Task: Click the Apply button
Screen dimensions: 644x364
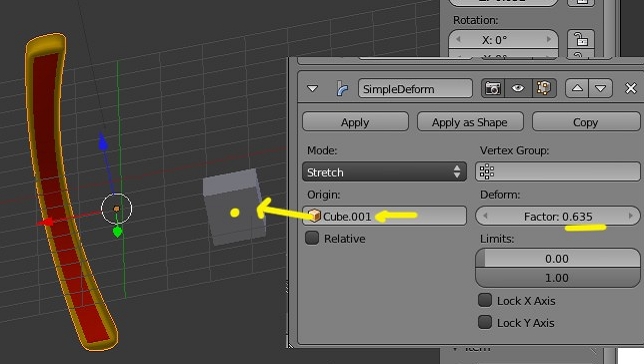Action: pyautogui.click(x=355, y=122)
